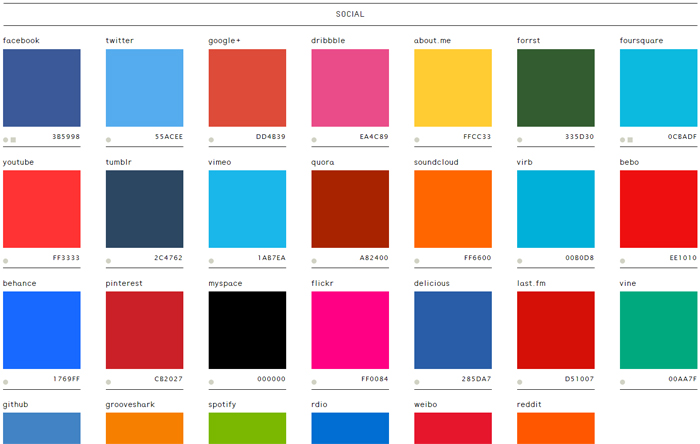700x444 pixels.
Task: Click the small square under the facebook swatch
Action: [x=13, y=140]
